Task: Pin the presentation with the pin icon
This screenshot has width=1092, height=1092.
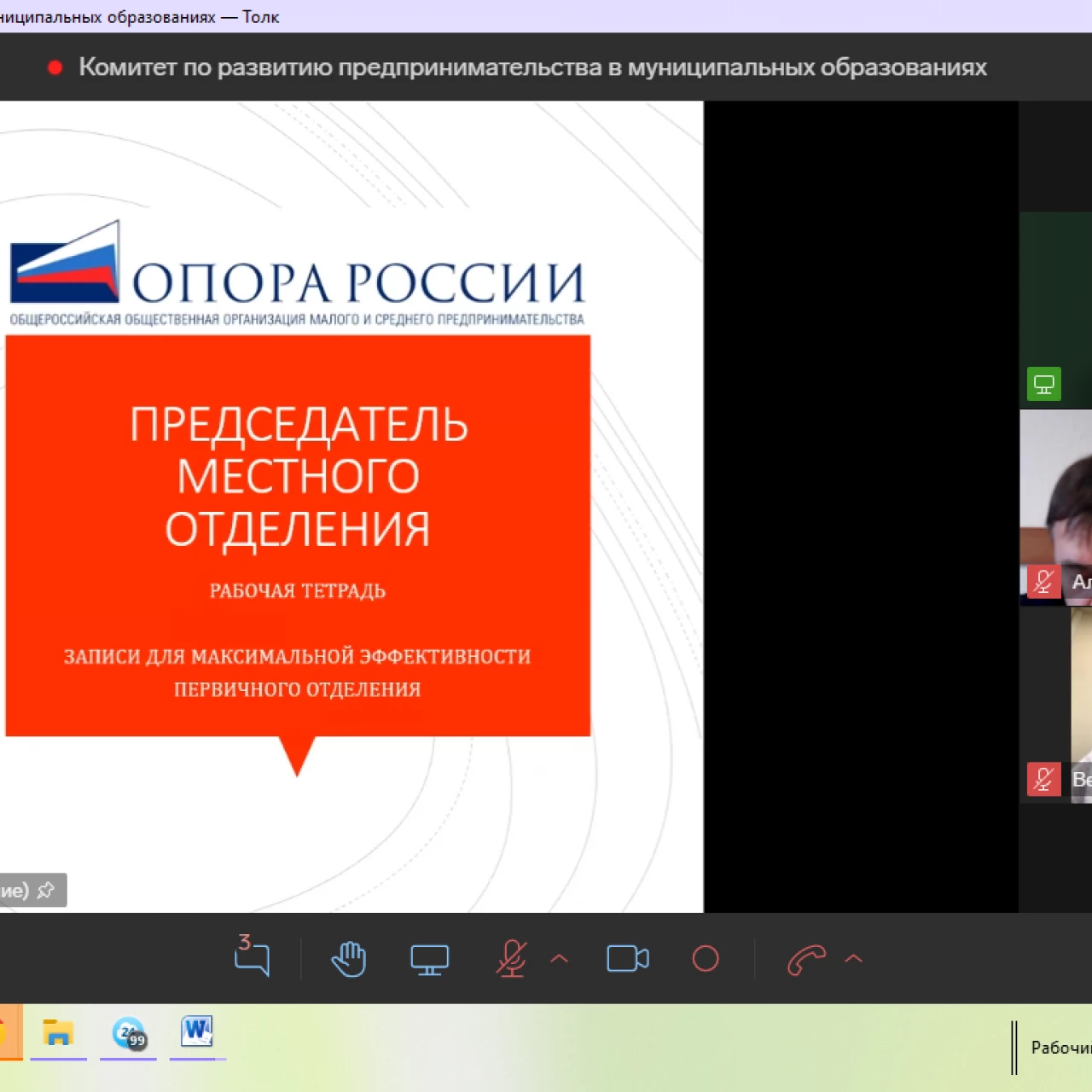Action: (x=46, y=890)
